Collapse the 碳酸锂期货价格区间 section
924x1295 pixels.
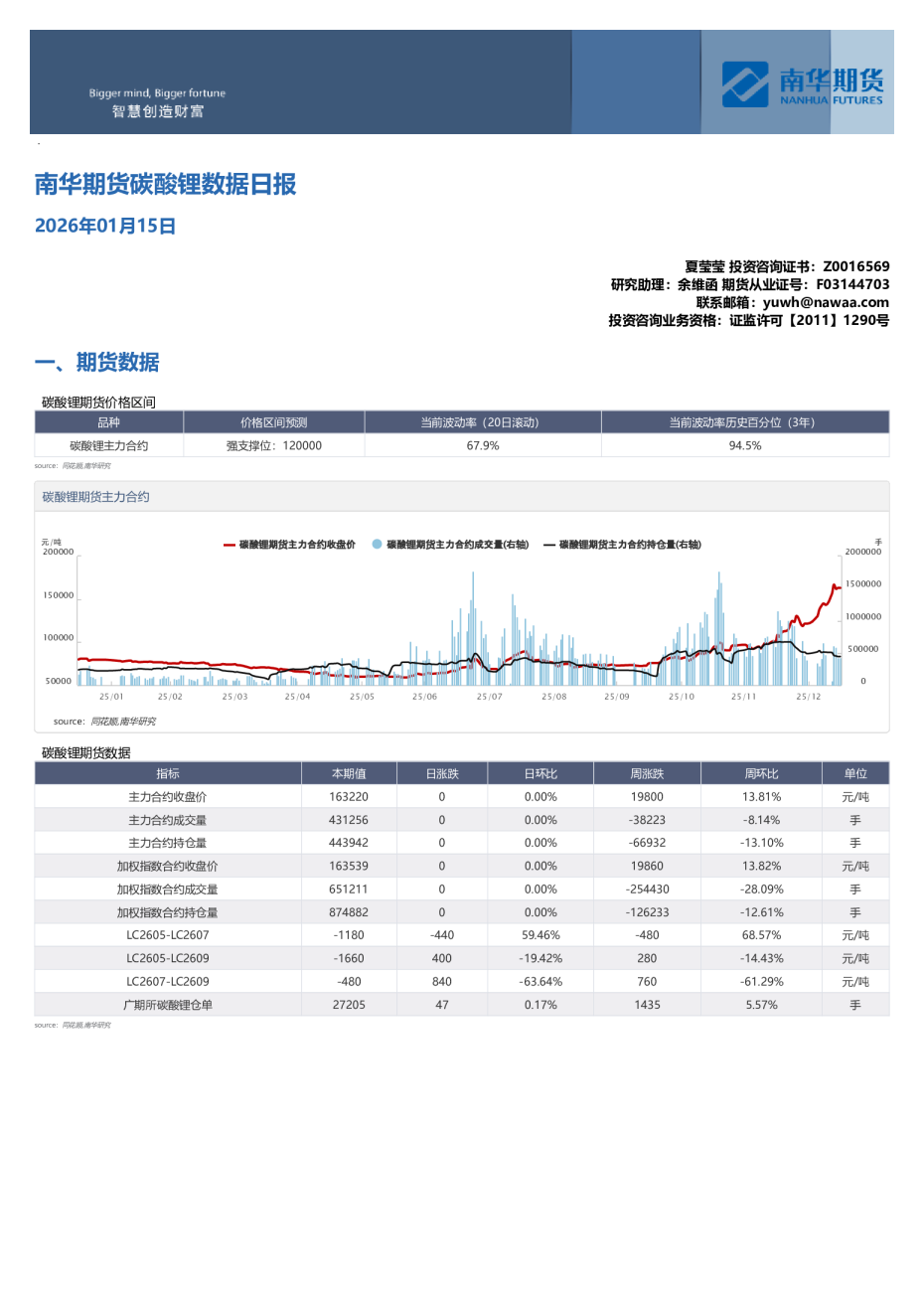point(99,402)
